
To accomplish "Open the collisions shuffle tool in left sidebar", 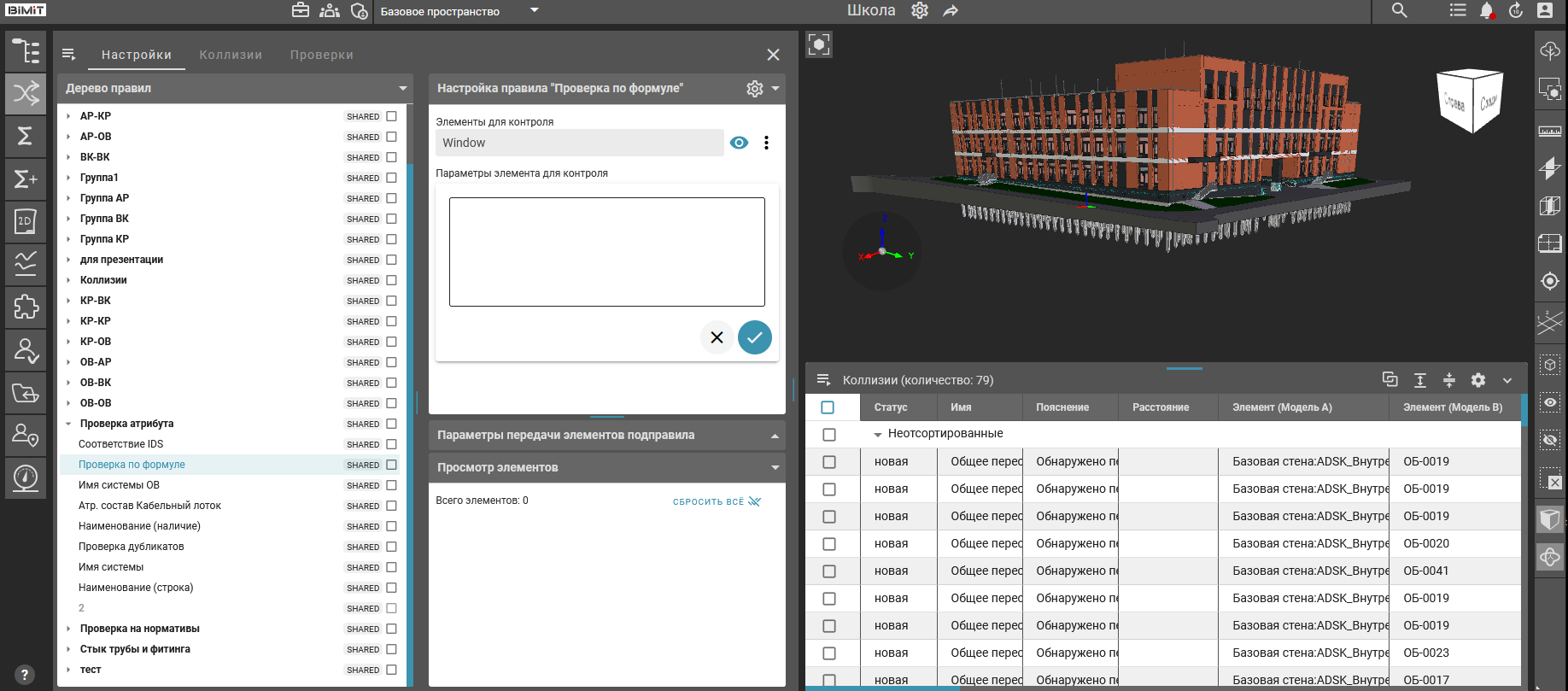I will click(26, 93).
